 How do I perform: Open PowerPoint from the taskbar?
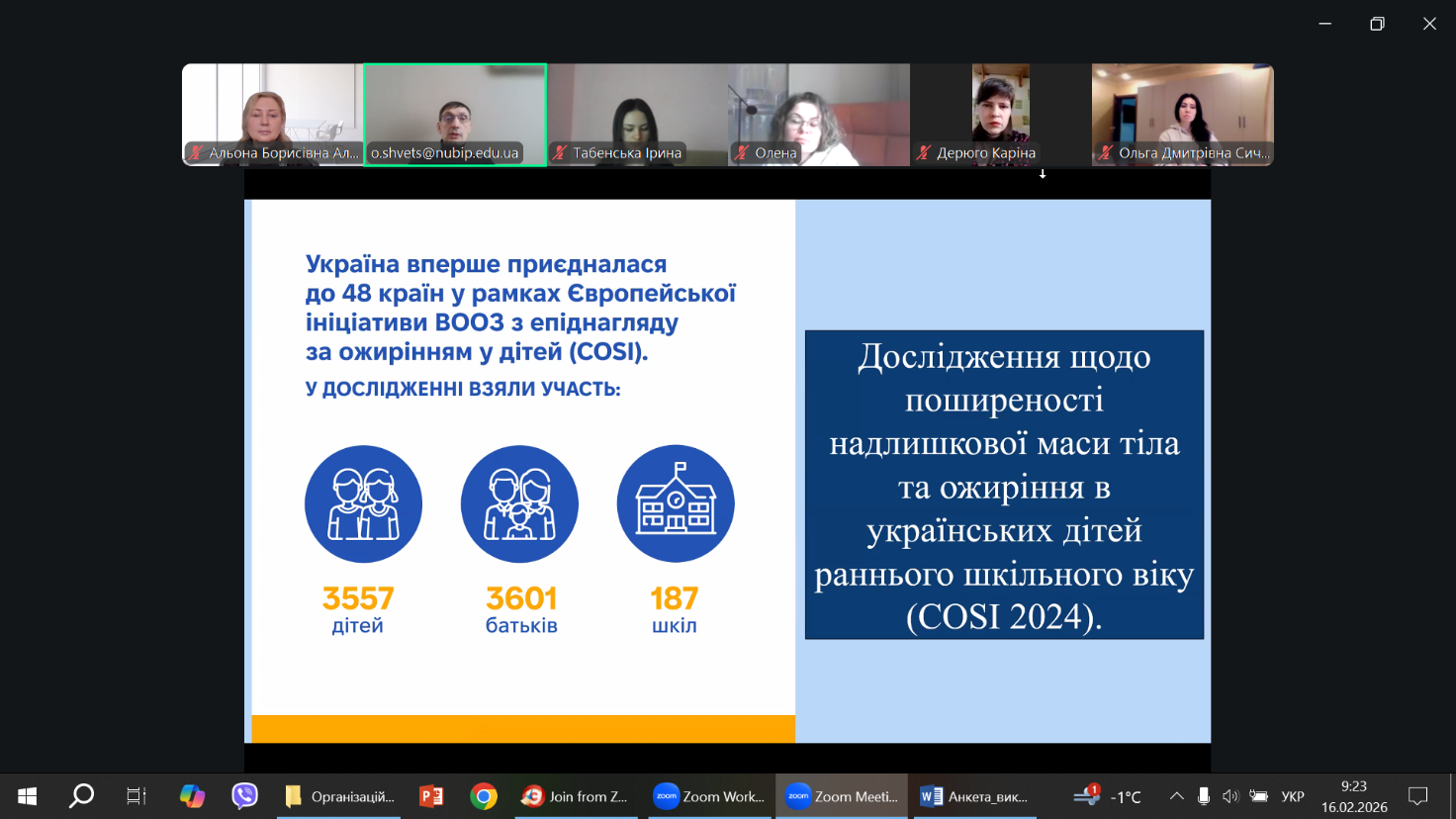pos(431,796)
